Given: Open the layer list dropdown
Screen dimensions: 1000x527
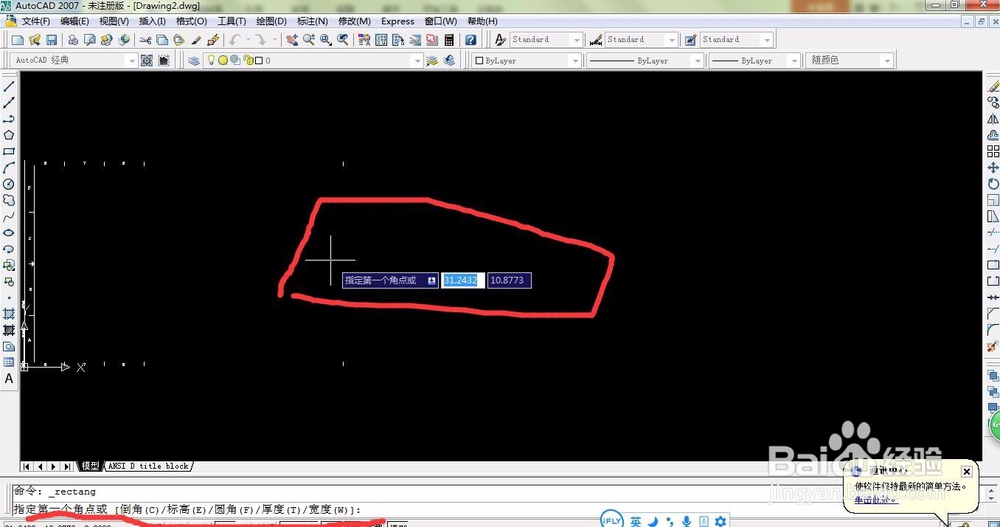Looking at the screenshot, I should [x=417, y=61].
